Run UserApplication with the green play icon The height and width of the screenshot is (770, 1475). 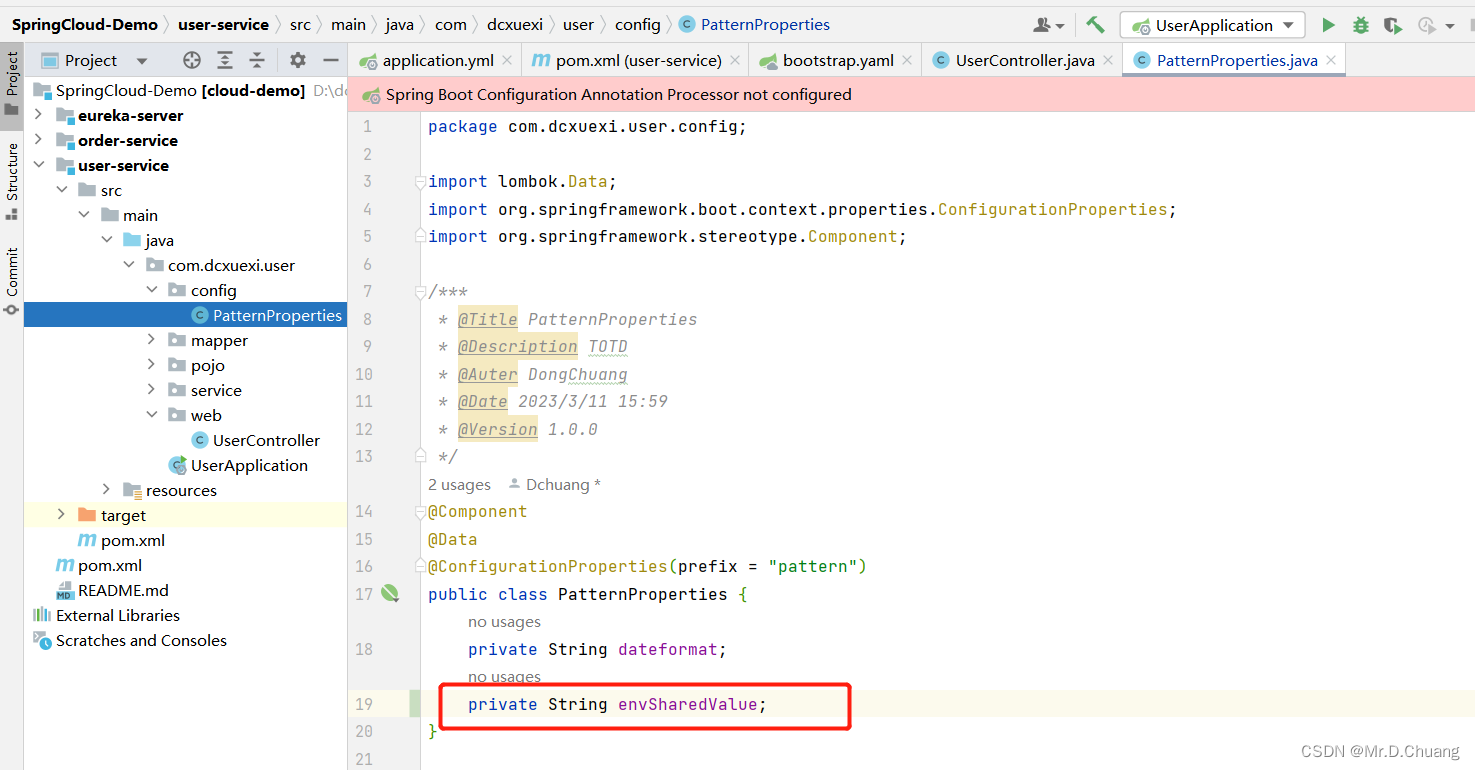(x=1328, y=25)
